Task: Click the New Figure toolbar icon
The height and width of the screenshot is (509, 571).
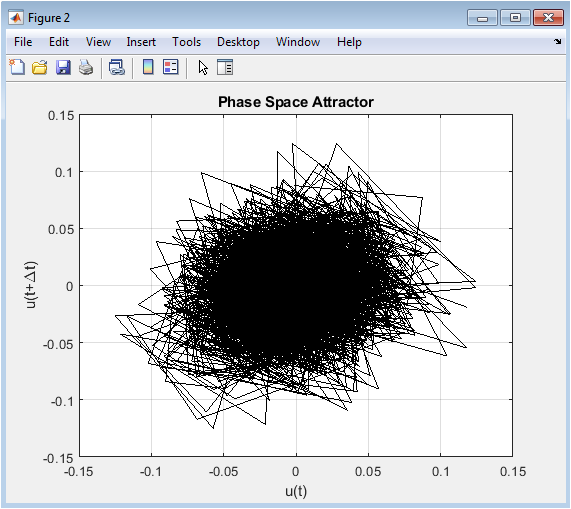Action: click(17, 67)
